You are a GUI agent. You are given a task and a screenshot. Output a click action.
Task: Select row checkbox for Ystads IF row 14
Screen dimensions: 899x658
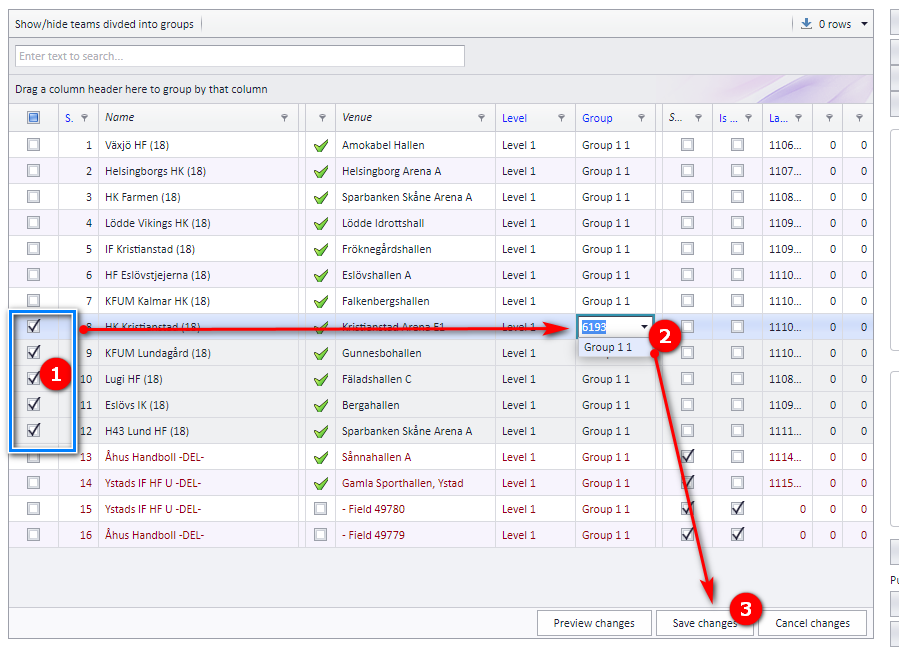[33, 483]
